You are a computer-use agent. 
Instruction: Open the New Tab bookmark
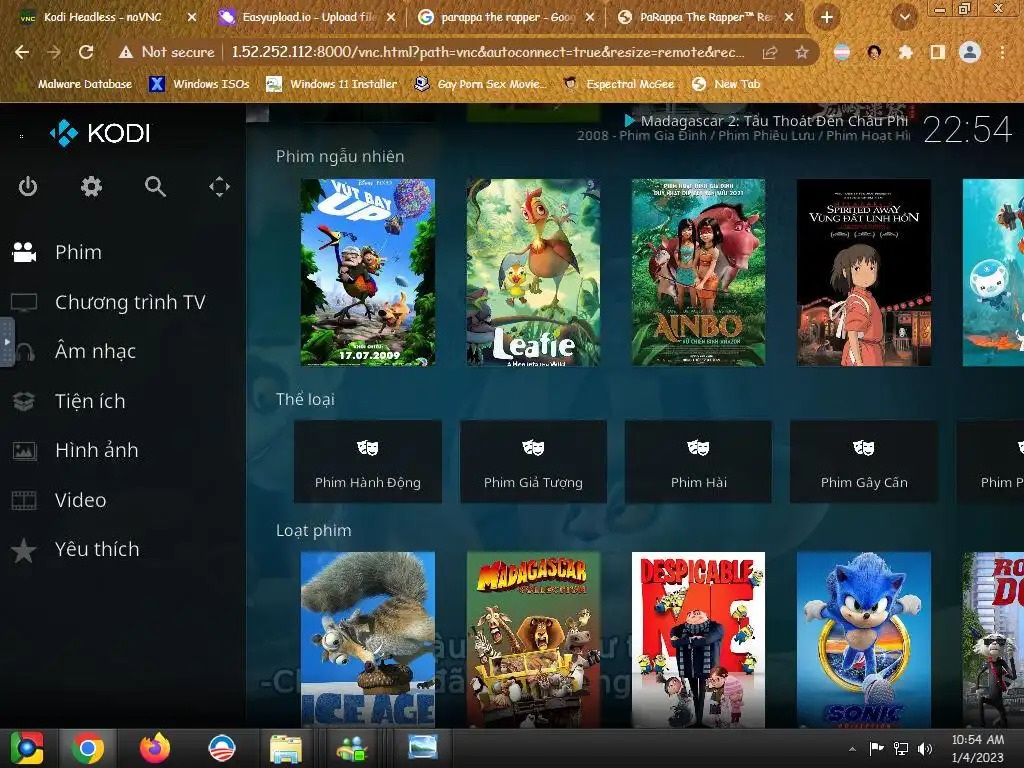726,84
